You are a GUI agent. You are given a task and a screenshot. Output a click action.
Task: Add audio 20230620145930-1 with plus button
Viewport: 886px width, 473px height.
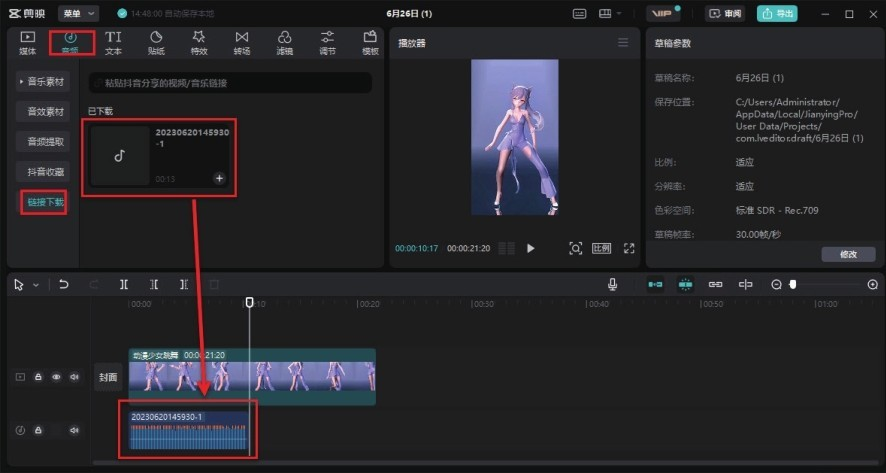pos(219,179)
